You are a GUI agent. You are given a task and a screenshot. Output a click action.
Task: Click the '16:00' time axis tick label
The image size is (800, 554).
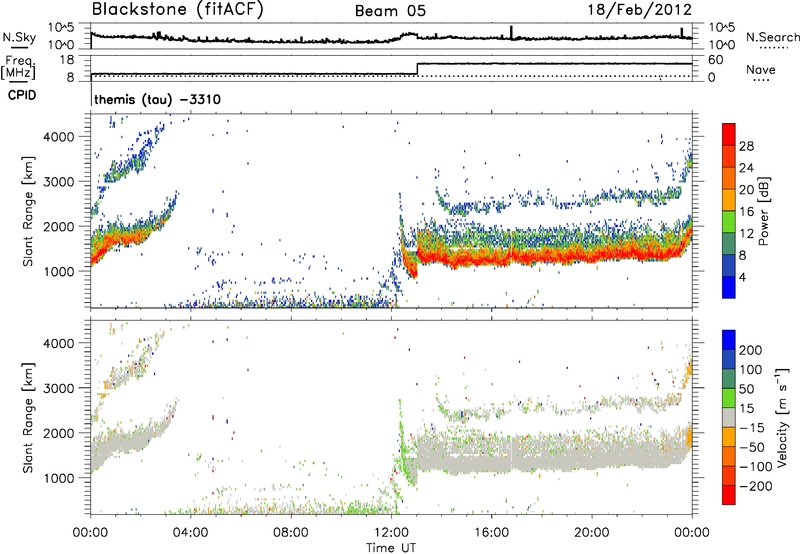point(491,533)
